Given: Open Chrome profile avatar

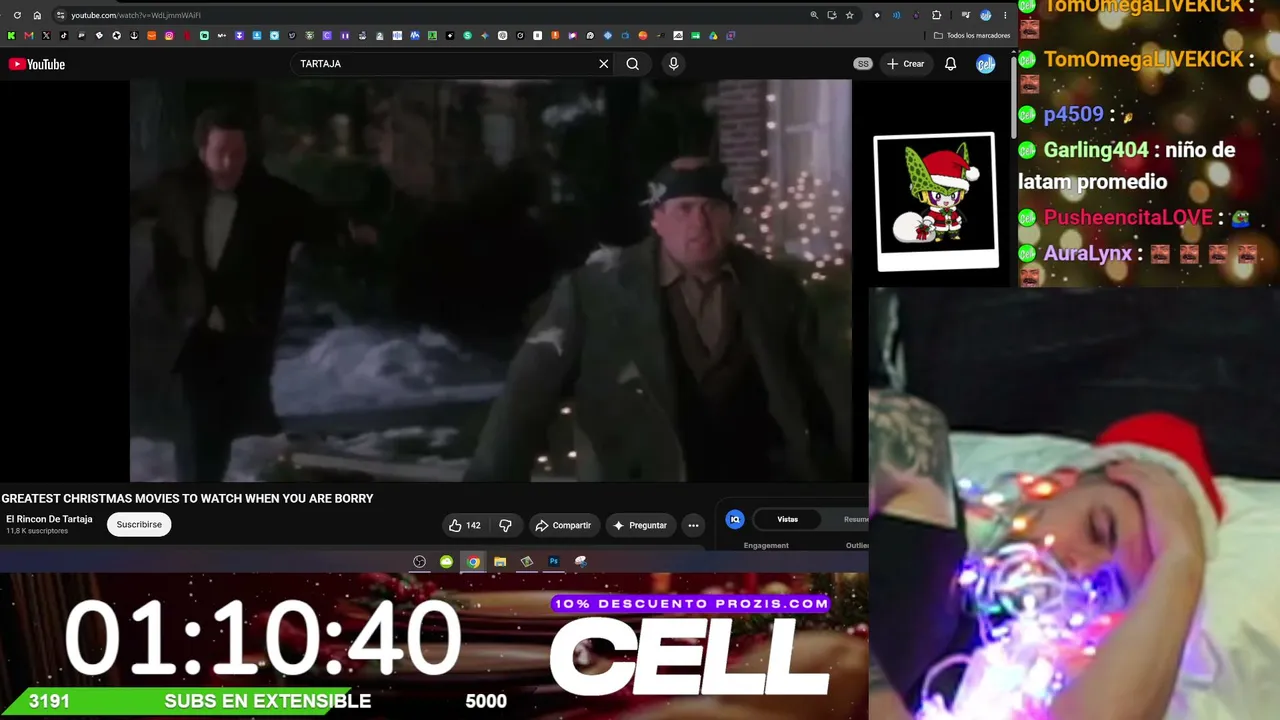Looking at the screenshot, I should (986, 15).
